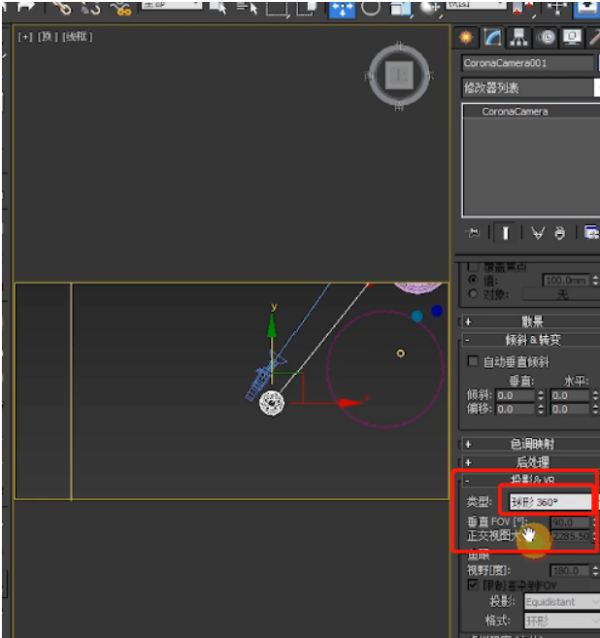Click the Select and Place sphere icon
Screen dimensions: 600x638
(x=430, y=8)
